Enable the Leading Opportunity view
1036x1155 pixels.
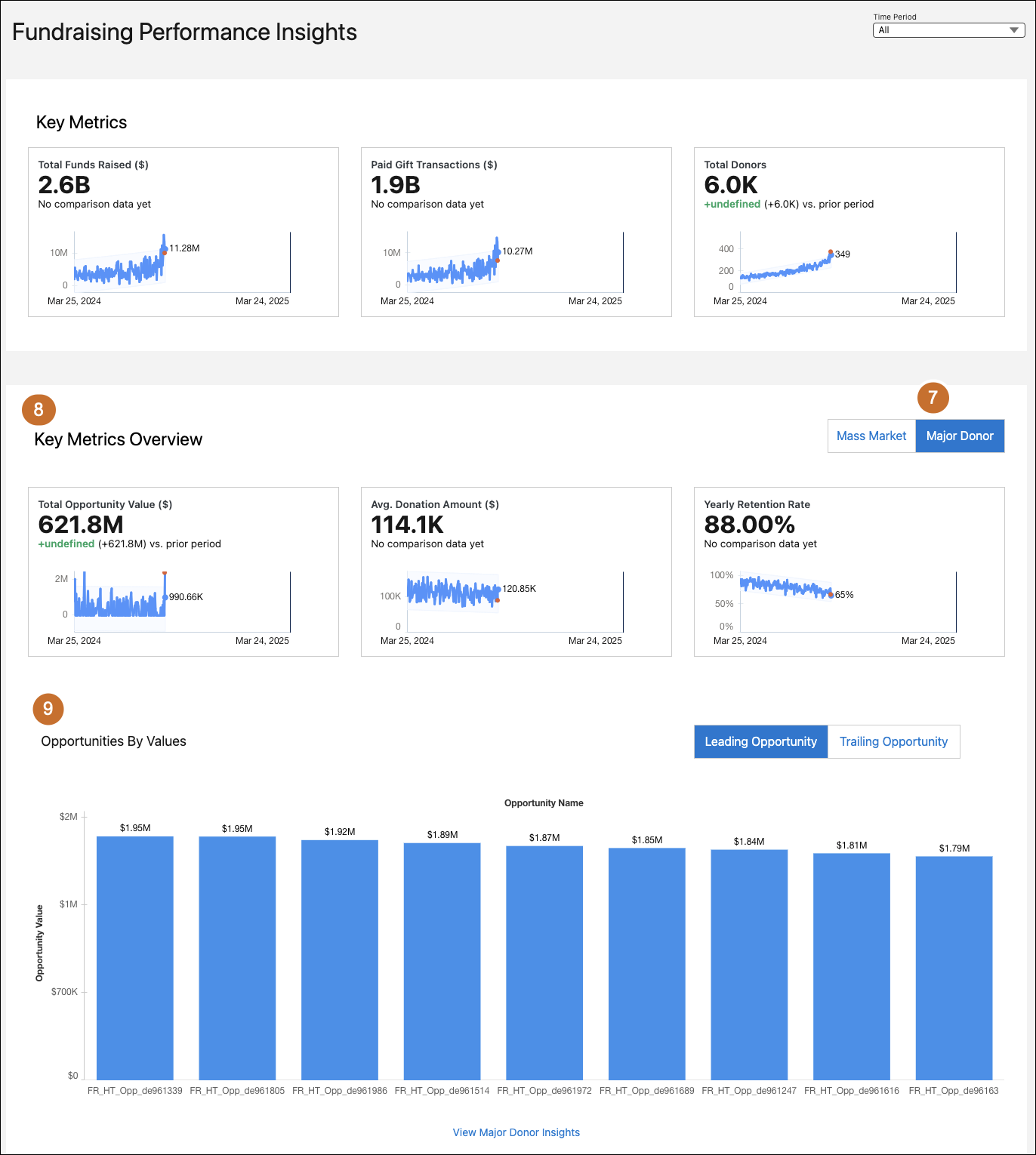point(760,741)
